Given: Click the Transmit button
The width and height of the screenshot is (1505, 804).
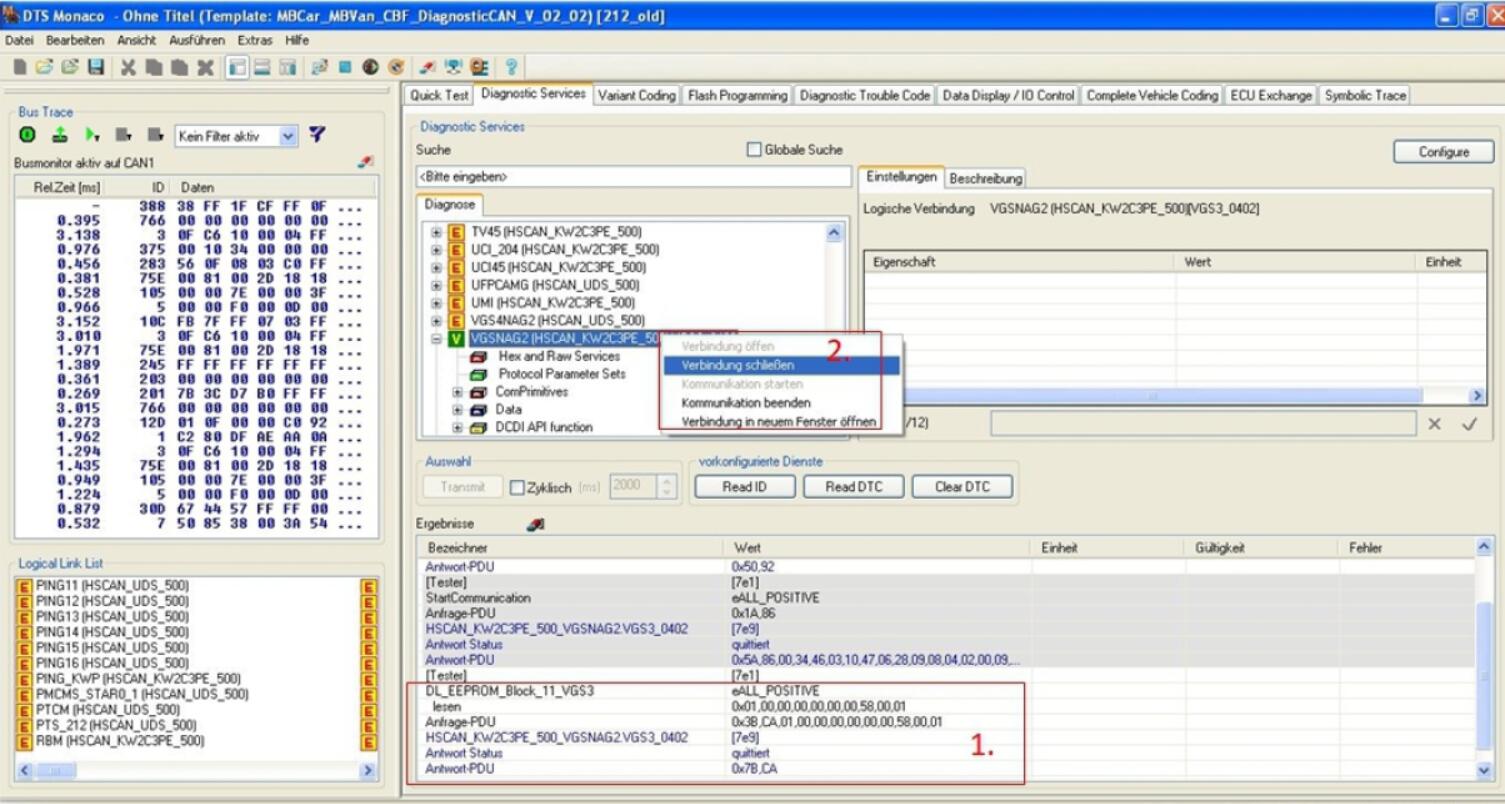Looking at the screenshot, I should (x=462, y=487).
